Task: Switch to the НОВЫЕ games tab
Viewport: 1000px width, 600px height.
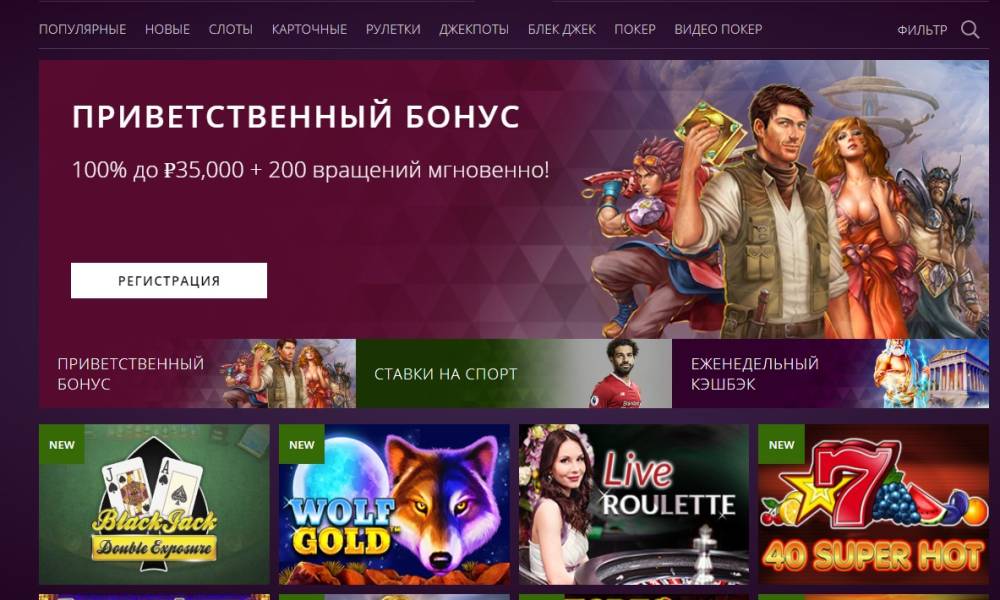Action: (167, 29)
